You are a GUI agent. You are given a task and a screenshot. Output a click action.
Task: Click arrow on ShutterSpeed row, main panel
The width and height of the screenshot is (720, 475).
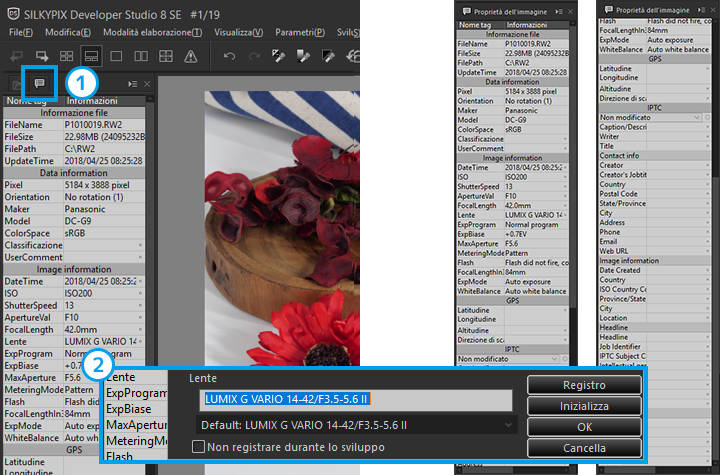(x=140, y=305)
